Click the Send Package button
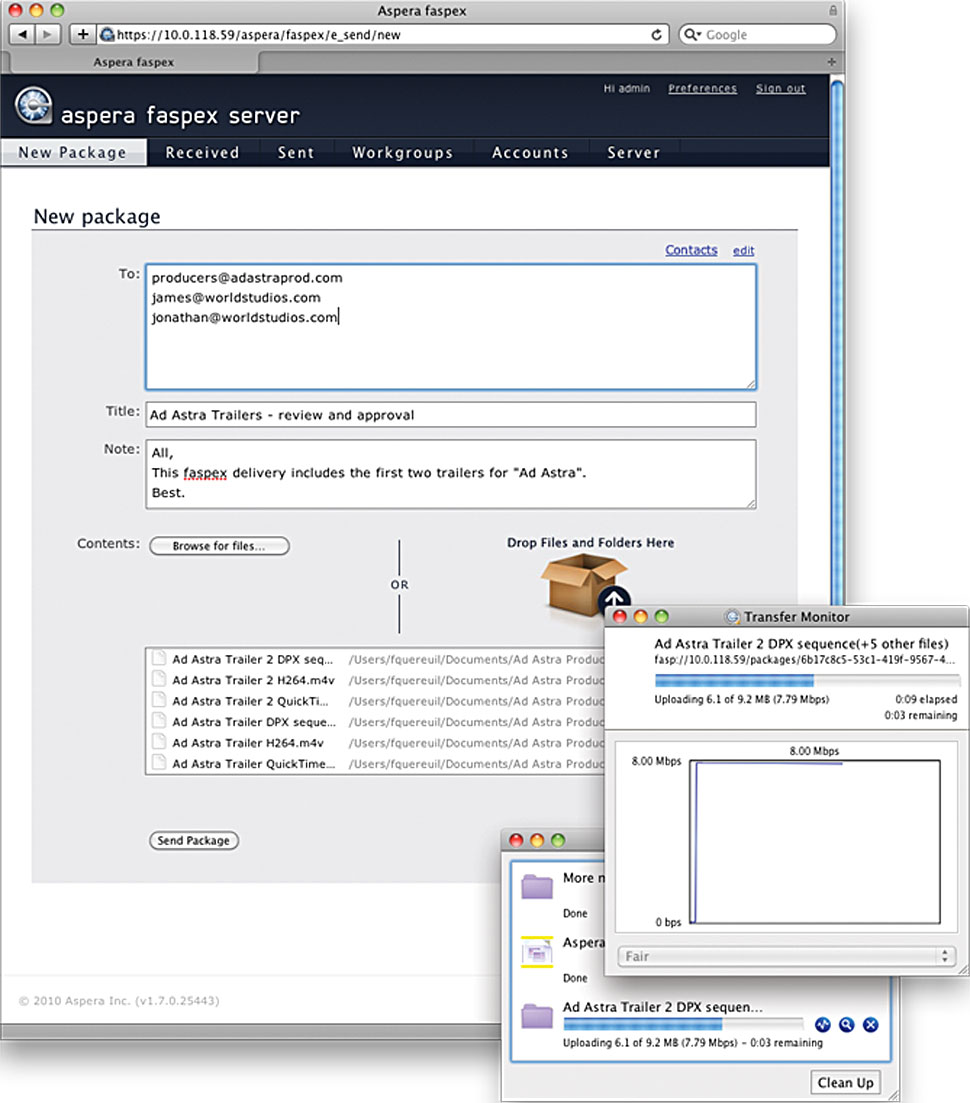 [193, 841]
